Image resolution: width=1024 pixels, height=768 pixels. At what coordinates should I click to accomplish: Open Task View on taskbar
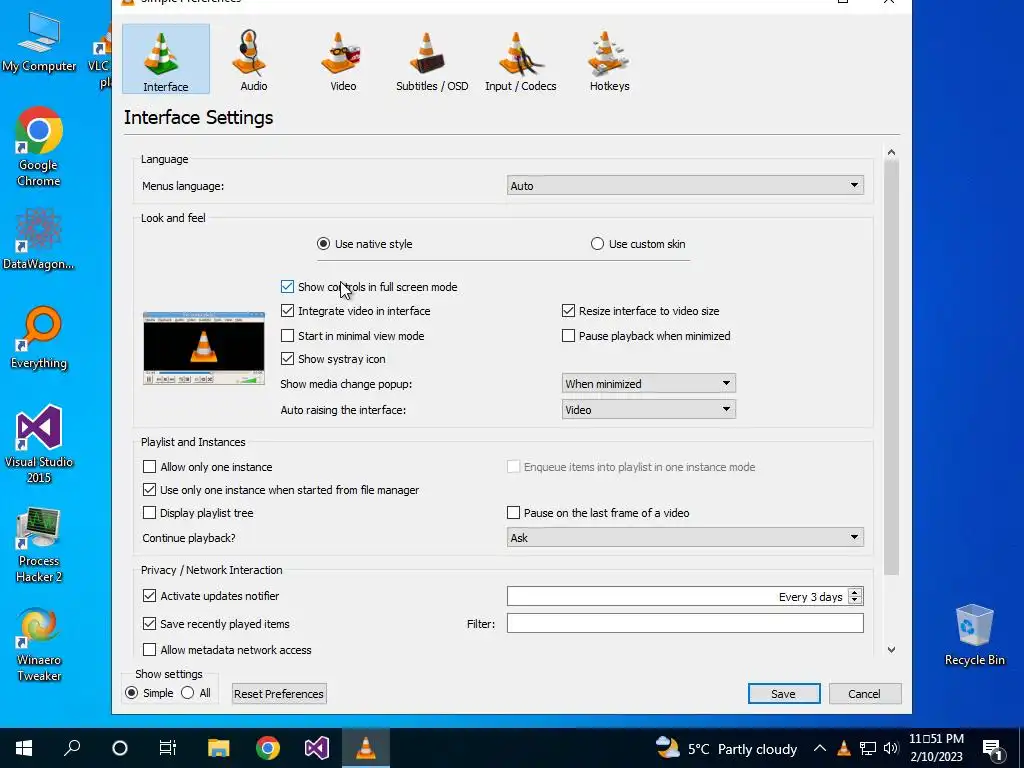click(x=168, y=748)
